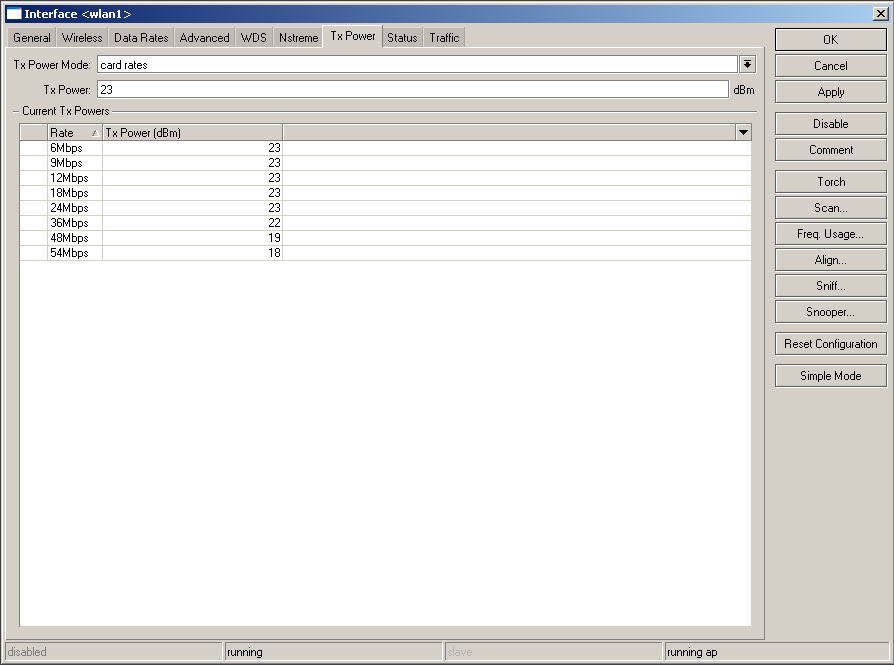The image size is (894, 665).
Task: Click the 'disabled' status bar entry
Action: pos(114,652)
